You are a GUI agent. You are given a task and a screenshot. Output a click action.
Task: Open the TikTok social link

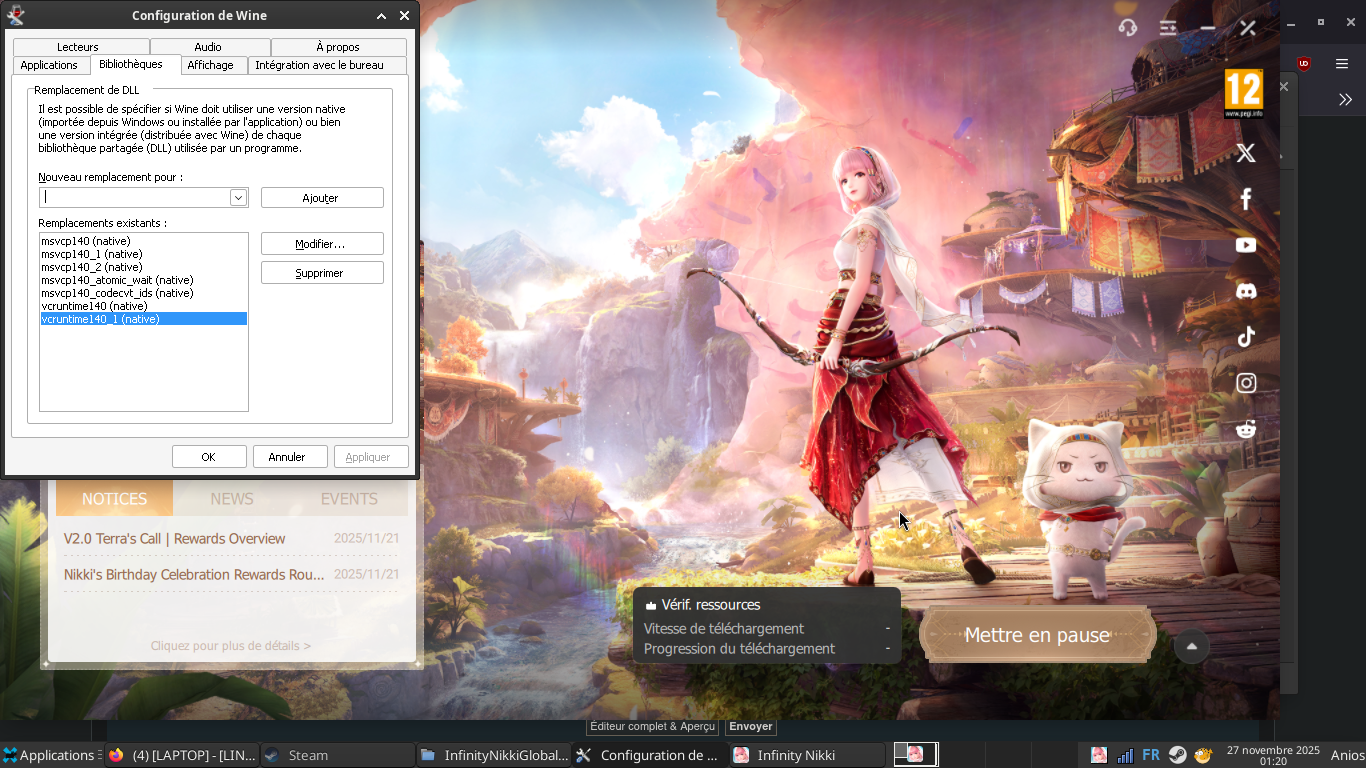pos(1246,337)
